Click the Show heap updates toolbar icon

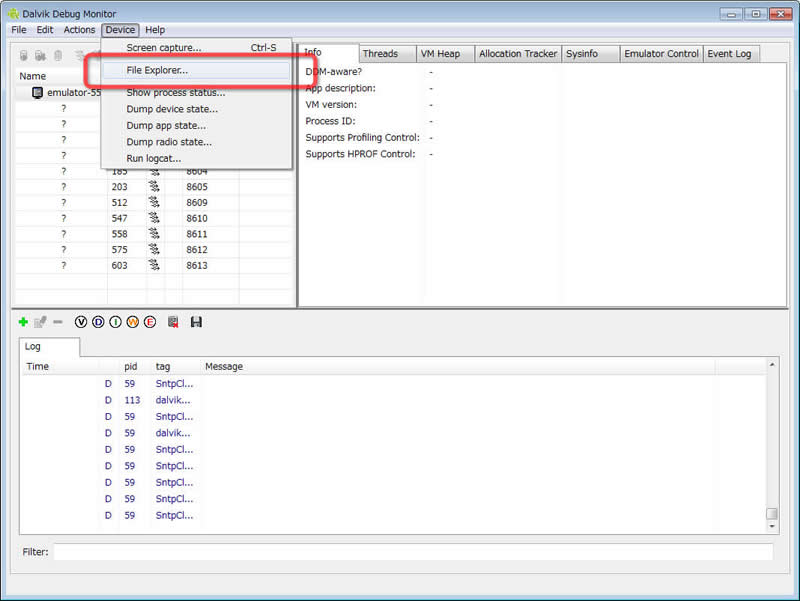pyautogui.click(x=23, y=55)
